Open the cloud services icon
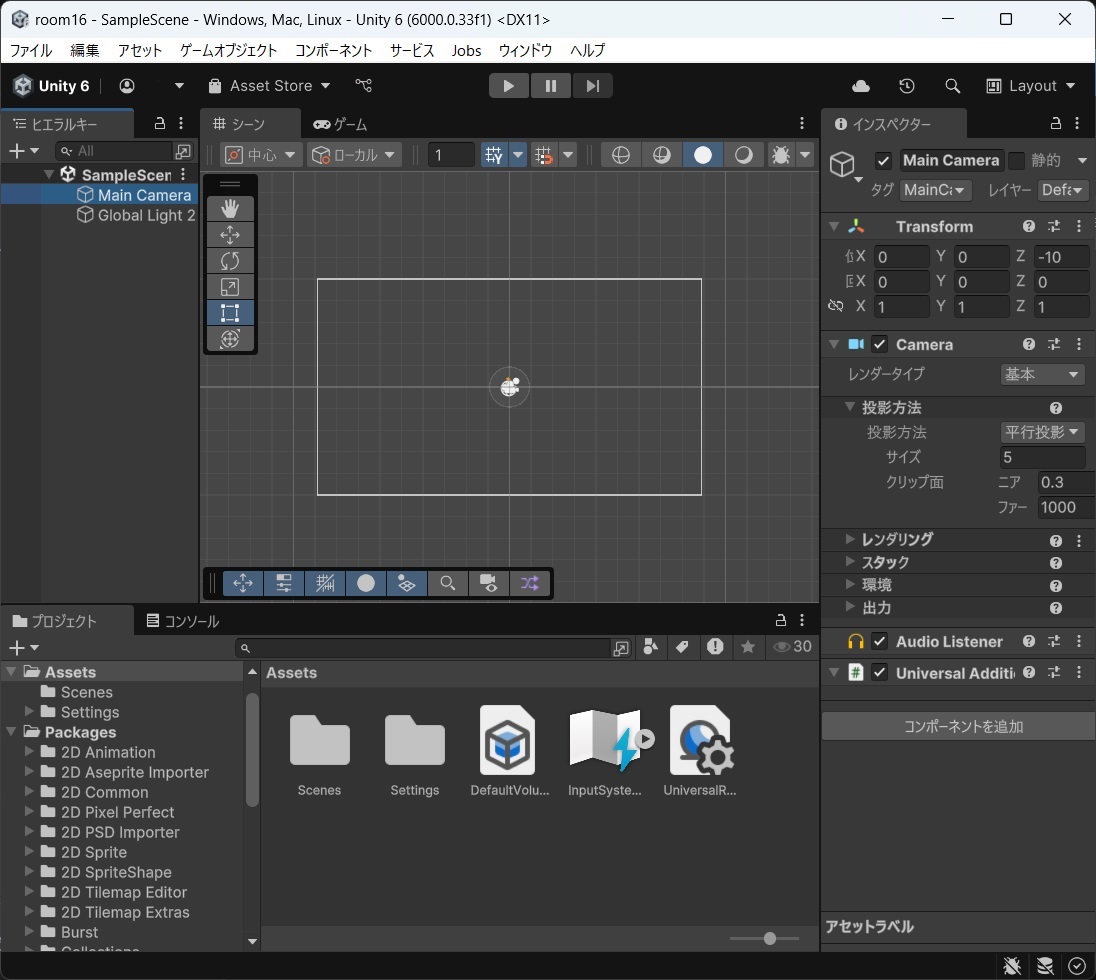Viewport: 1096px width, 980px height. (860, 86)
